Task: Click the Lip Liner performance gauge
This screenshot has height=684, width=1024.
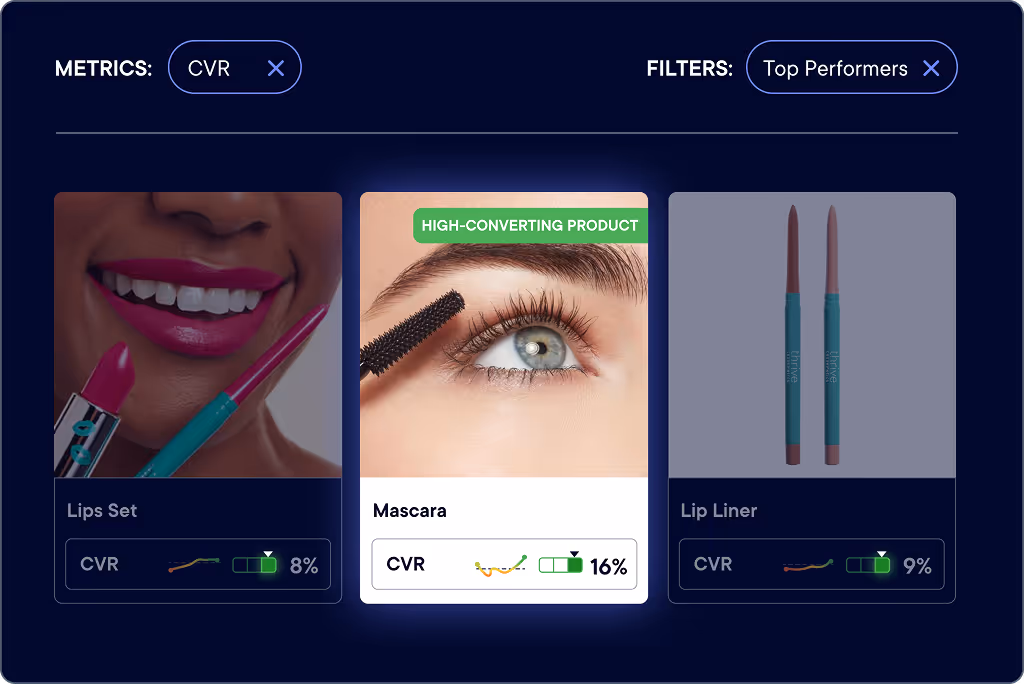Action: pyautogui.click(x=867, y=563)
